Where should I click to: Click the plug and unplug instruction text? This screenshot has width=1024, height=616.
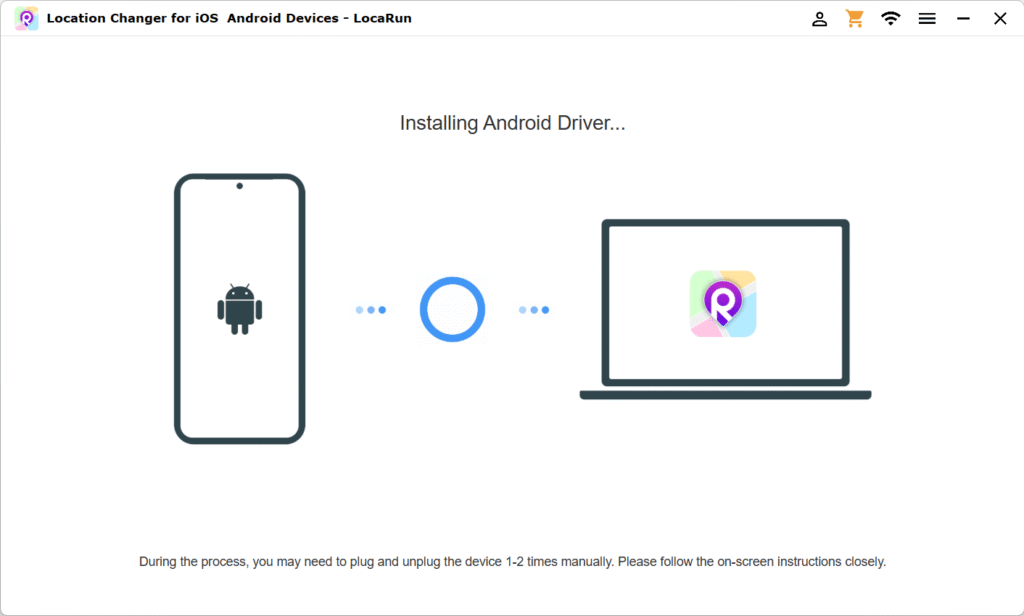(513, 562)
